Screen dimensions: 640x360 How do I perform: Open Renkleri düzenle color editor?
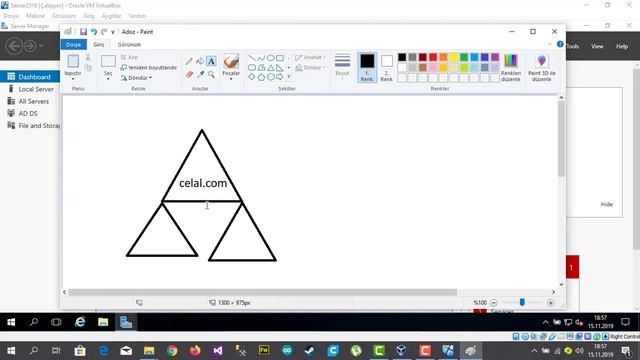click(511, 68)
